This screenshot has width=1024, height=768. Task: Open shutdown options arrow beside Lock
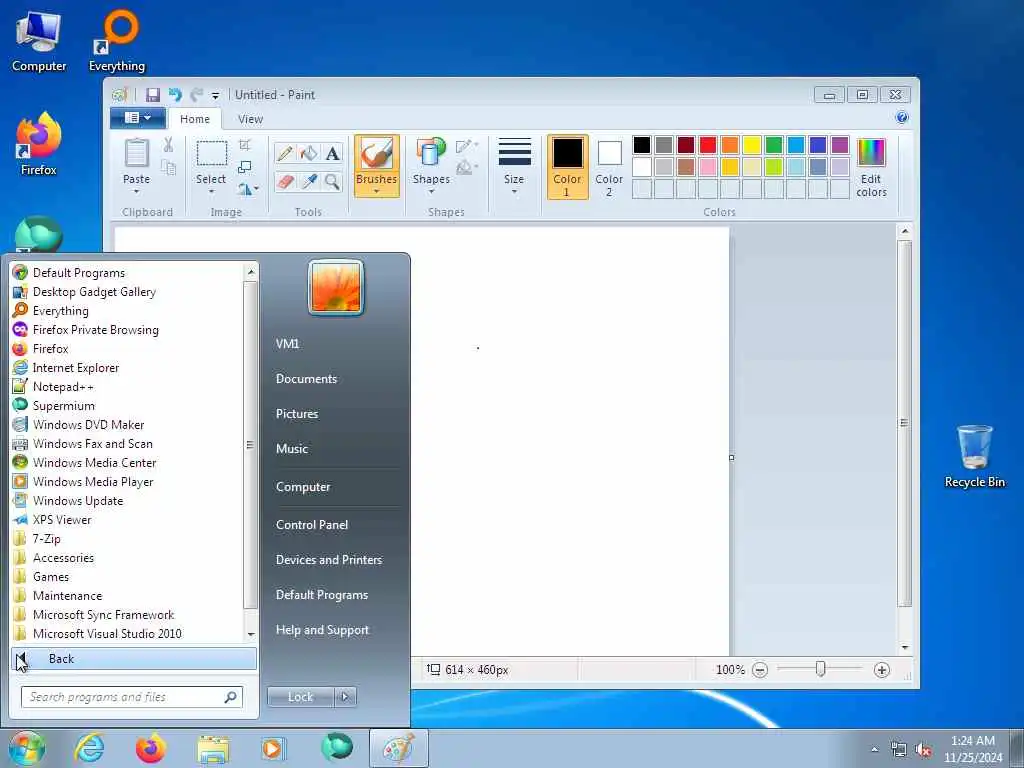coord(345,697)
